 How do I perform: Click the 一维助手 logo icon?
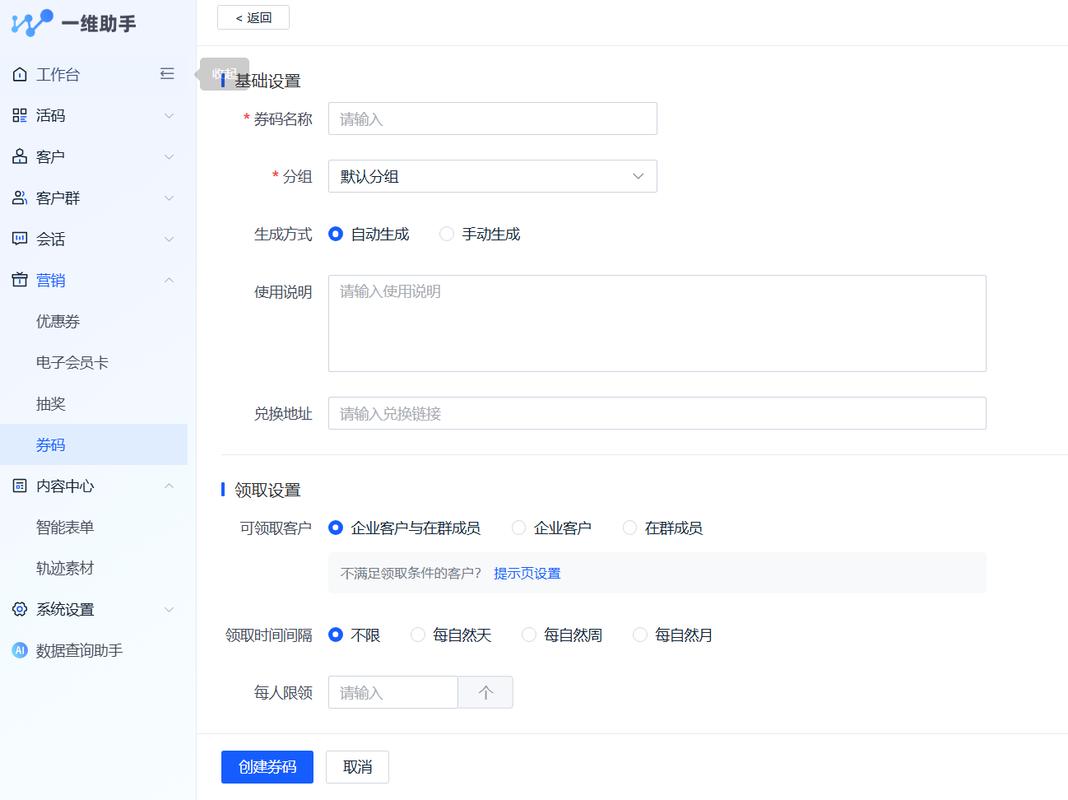[31, 23]
